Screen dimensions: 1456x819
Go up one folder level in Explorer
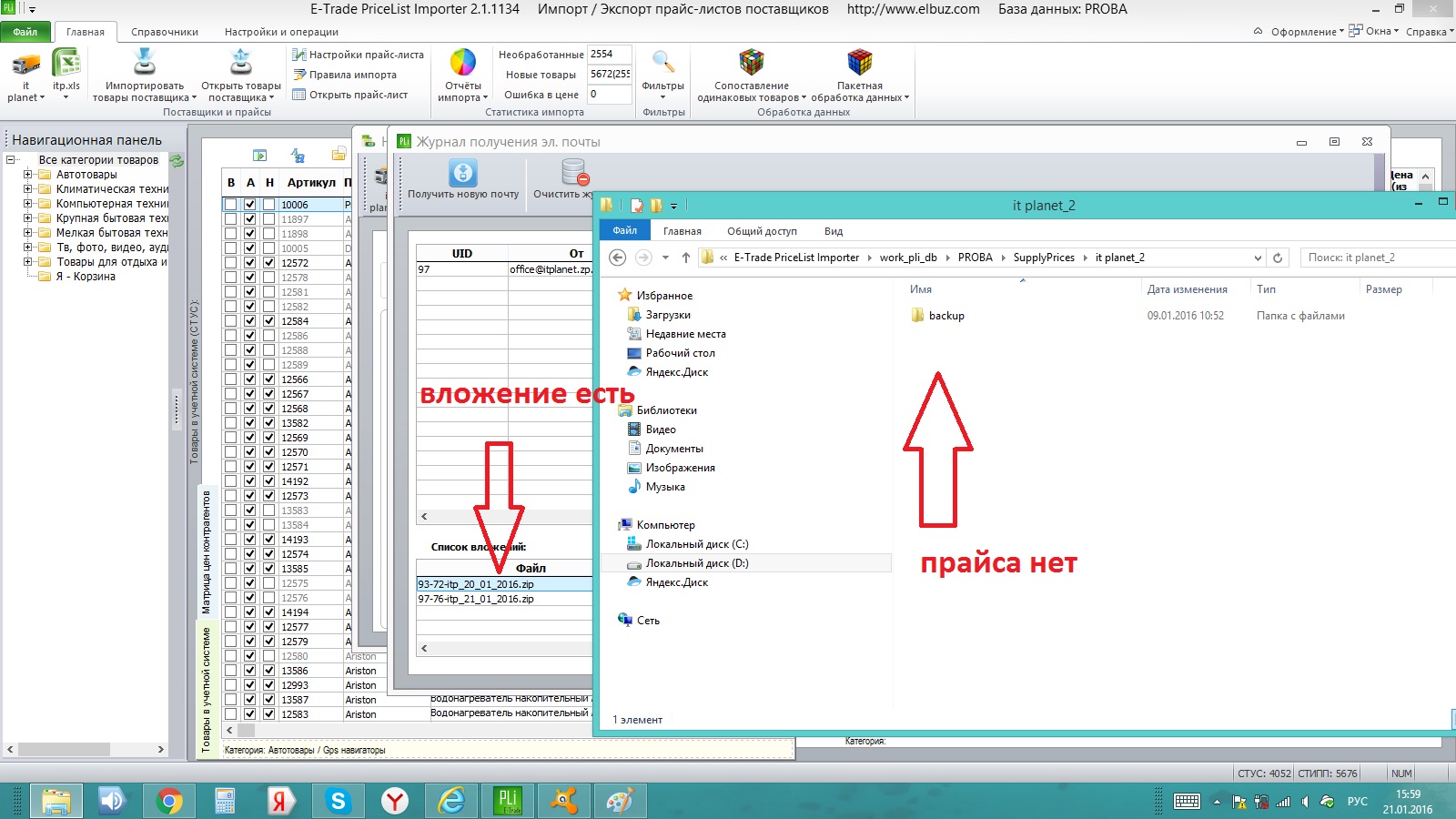coord(685,258)
